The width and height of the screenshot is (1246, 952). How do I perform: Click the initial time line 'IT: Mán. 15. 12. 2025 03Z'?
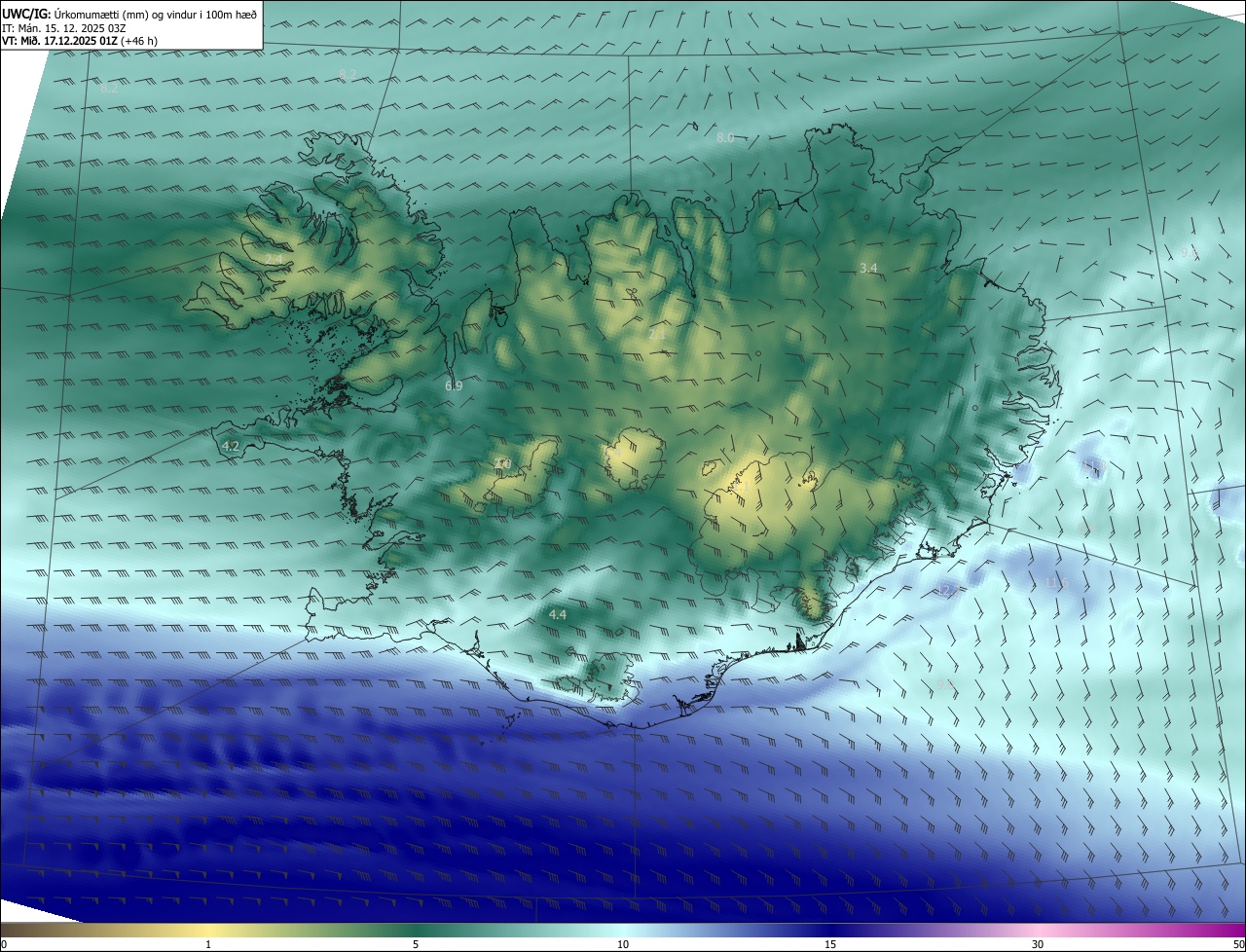(63, 27)
